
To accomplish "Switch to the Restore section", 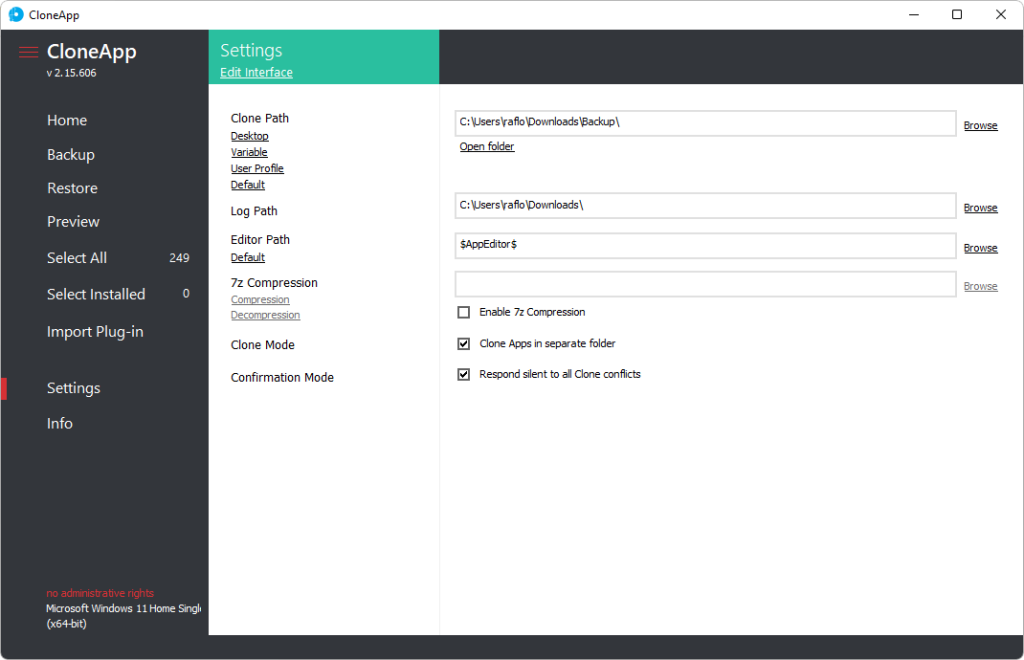I will [x=72, y=187].
